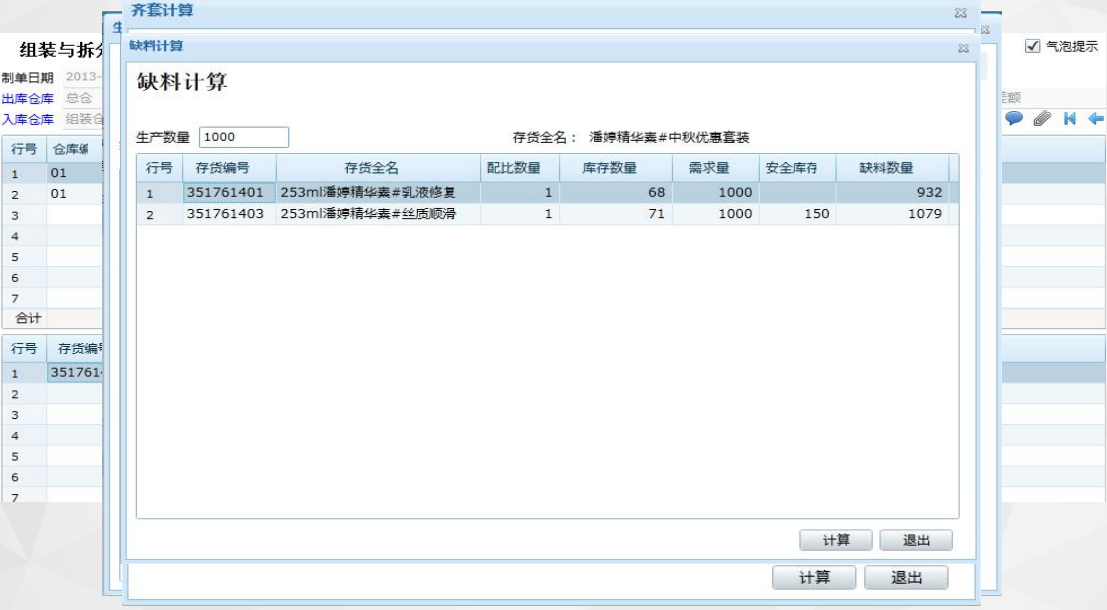Click the 存货编号 column header in 缺料计算 table

click(229, 168)
